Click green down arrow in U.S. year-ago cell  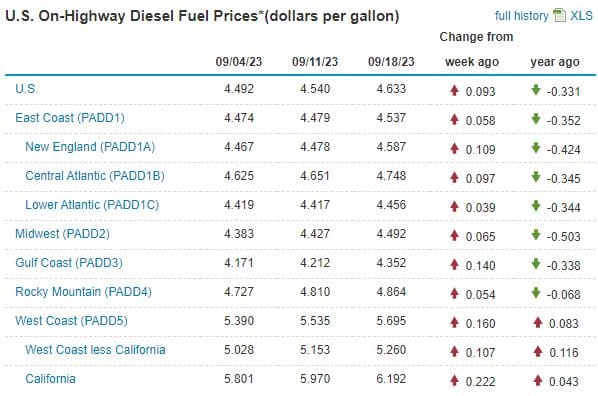(535, 90)
